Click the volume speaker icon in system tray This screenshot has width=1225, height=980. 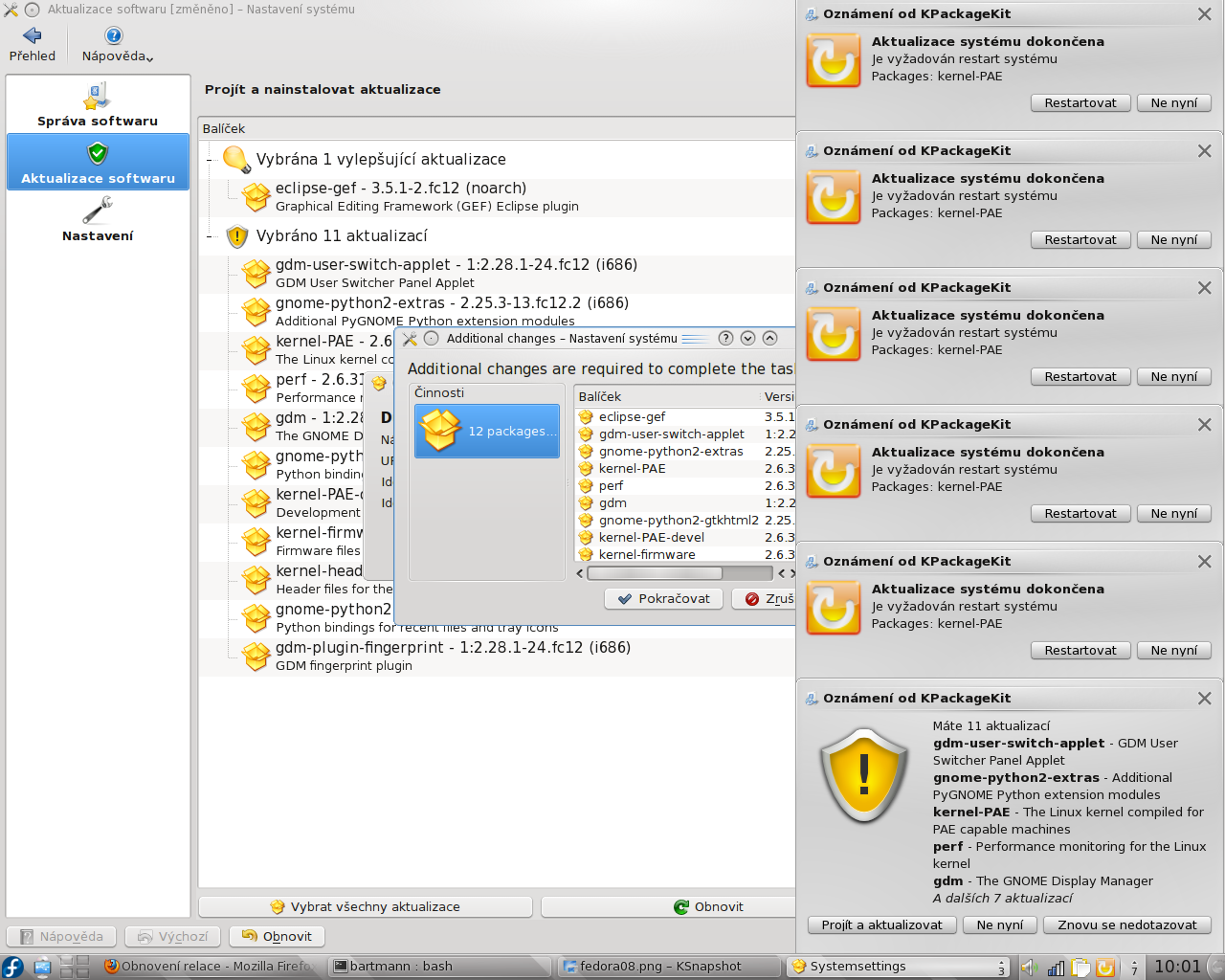pos(1030,968)
